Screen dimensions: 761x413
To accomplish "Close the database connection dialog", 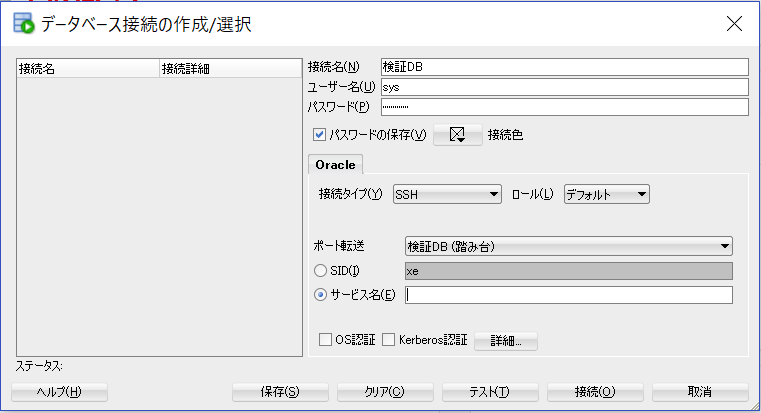I will (x=734, y=24).
